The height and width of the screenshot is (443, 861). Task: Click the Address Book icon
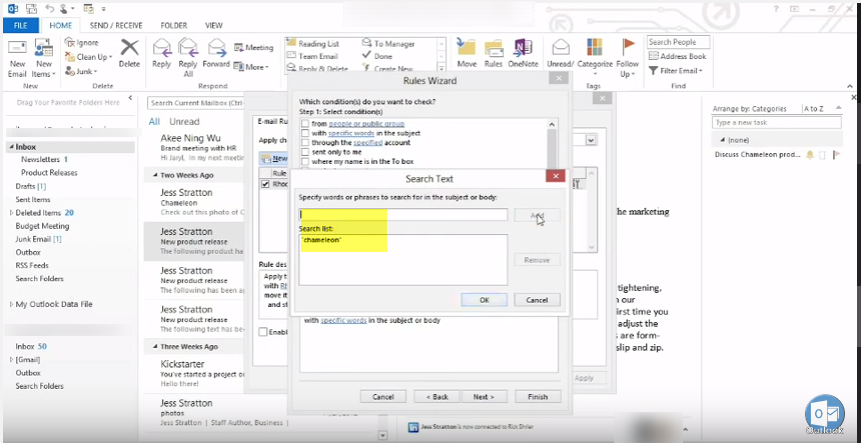[x=653, y=56]
